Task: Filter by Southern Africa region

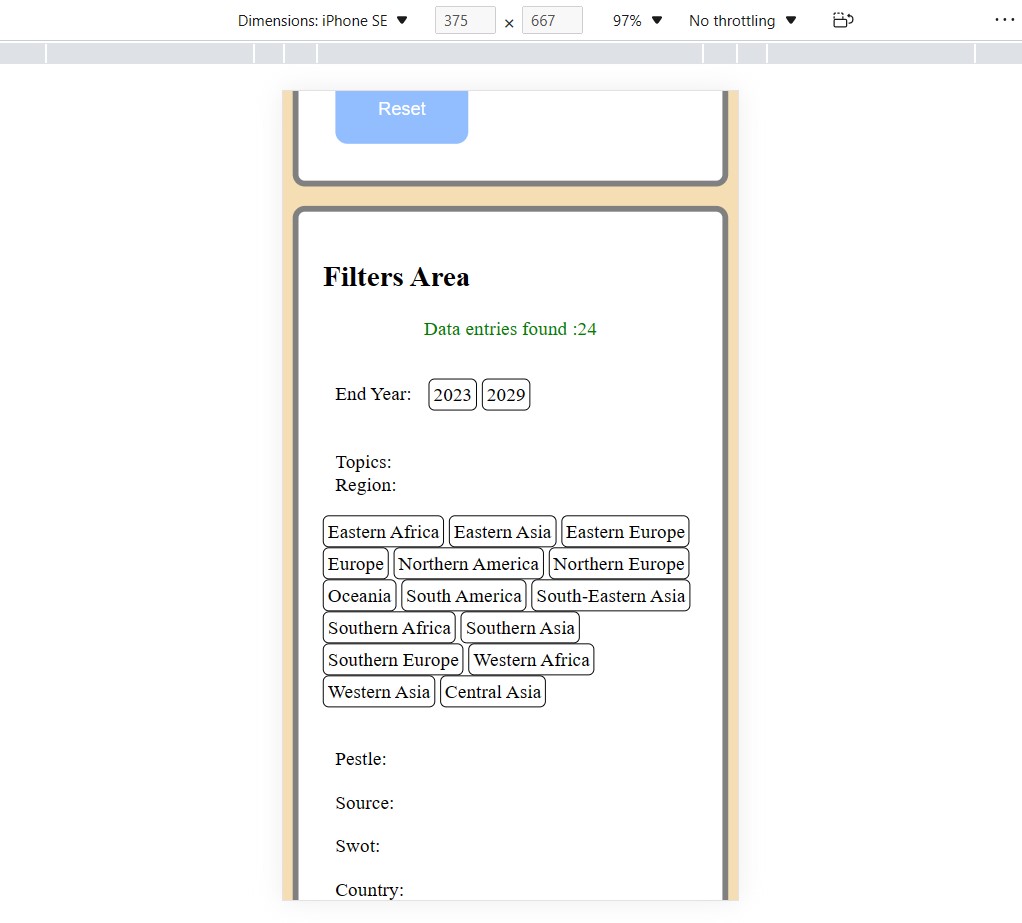Action: [x=389, y=627]
